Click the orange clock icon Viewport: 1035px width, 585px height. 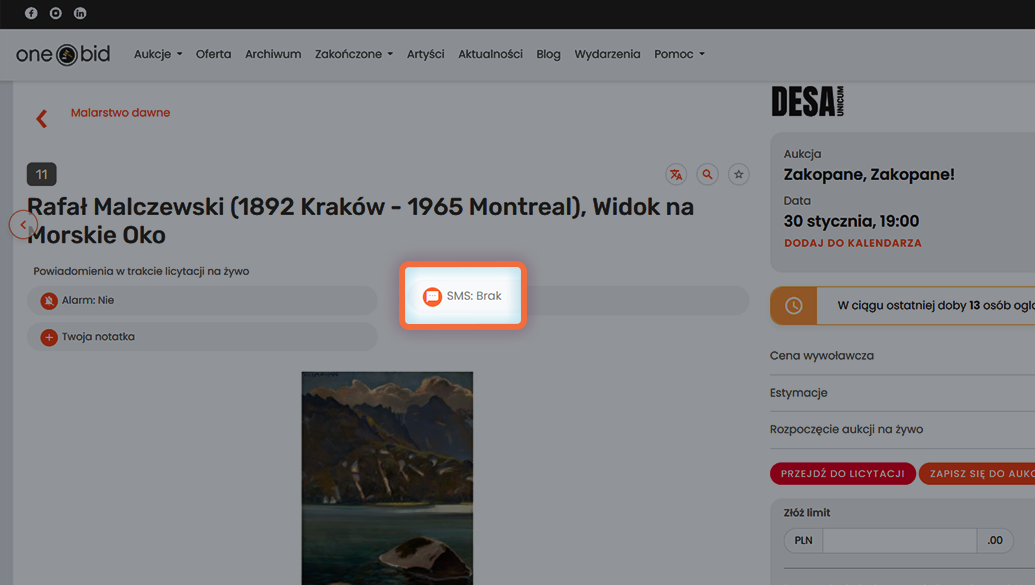793,306
